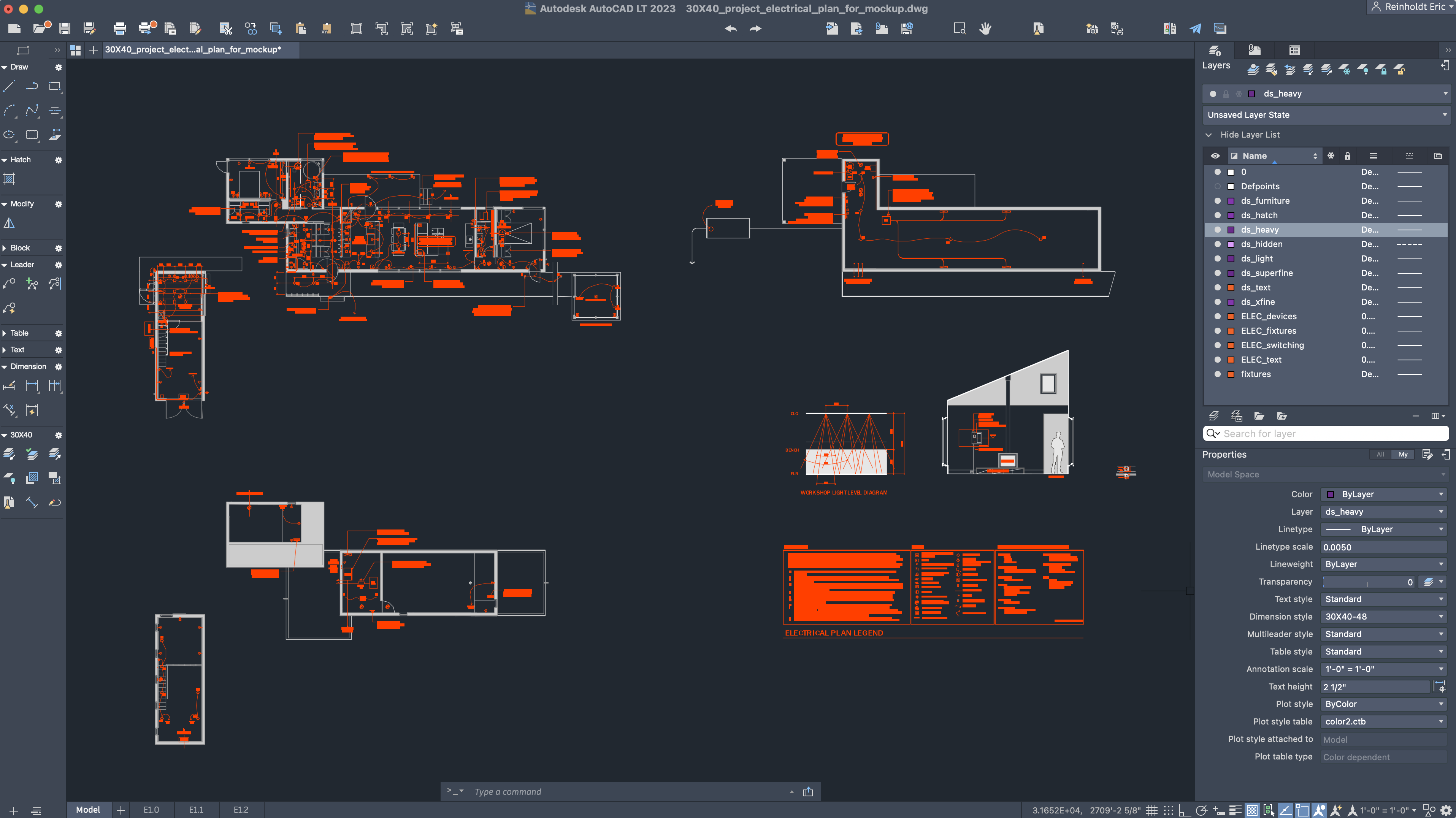Switch to the E1.0 layout tab

click(151, 810)
